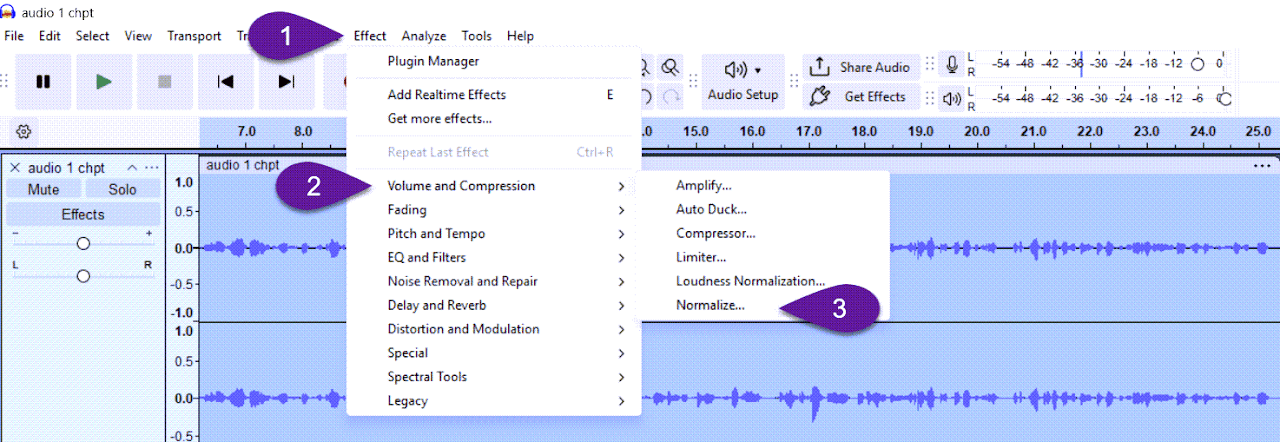Click the Get Effects button
The image size is (1280, 442).
pyautogui.click(x=860, y=96)
